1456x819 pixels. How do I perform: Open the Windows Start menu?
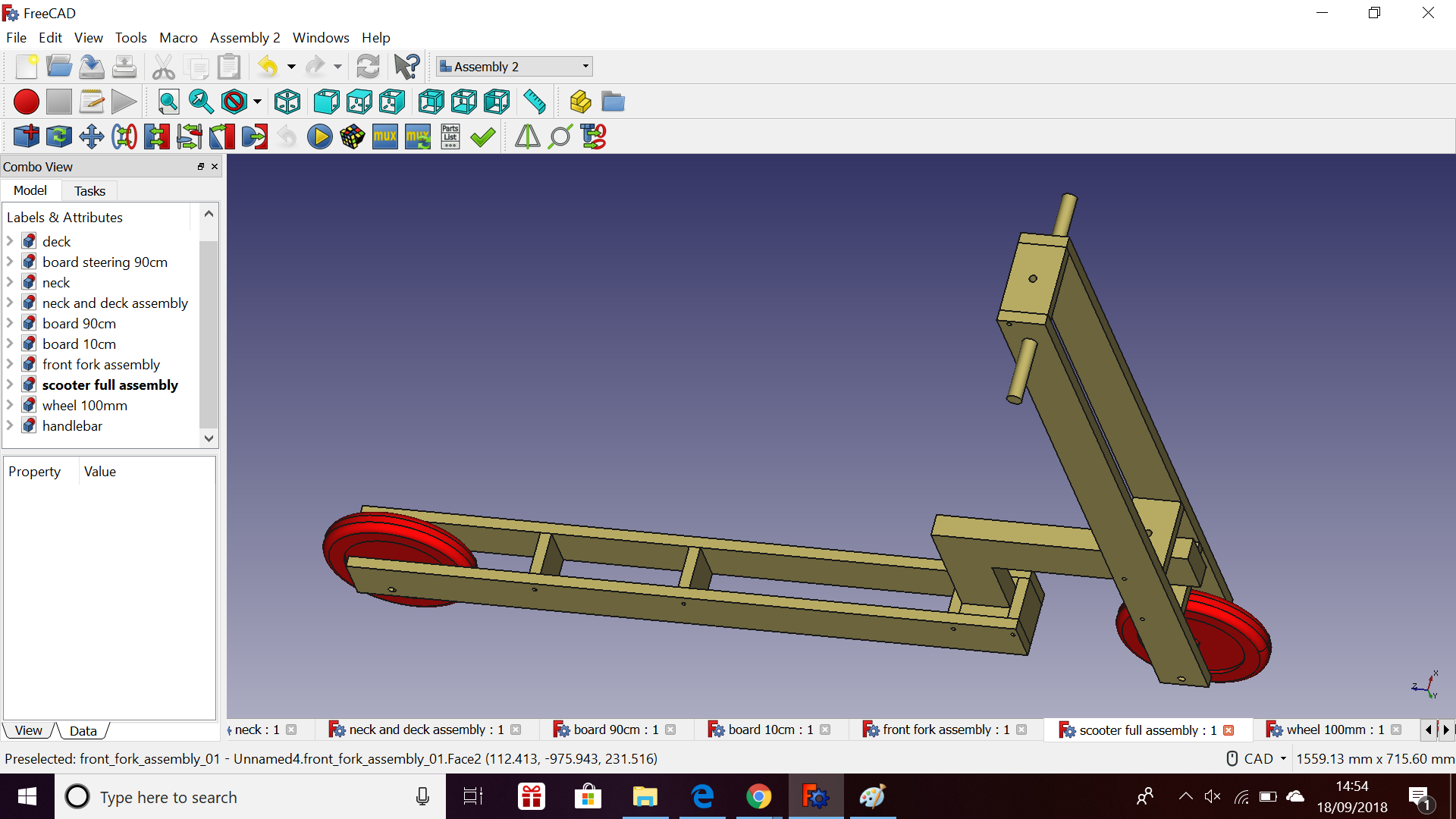point(27,797)
